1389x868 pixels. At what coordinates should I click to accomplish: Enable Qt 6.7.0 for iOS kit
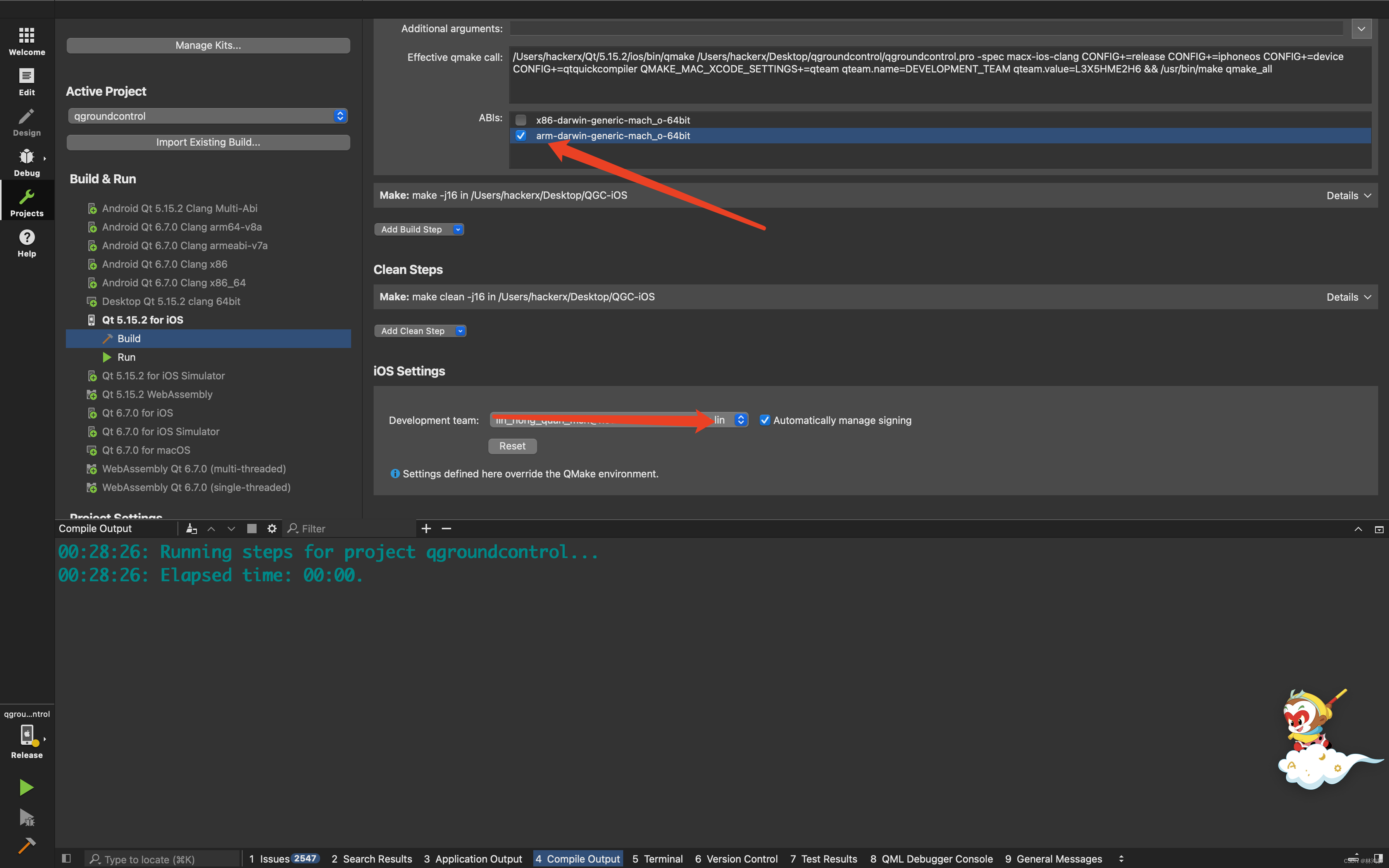click(x=138, y=413)
